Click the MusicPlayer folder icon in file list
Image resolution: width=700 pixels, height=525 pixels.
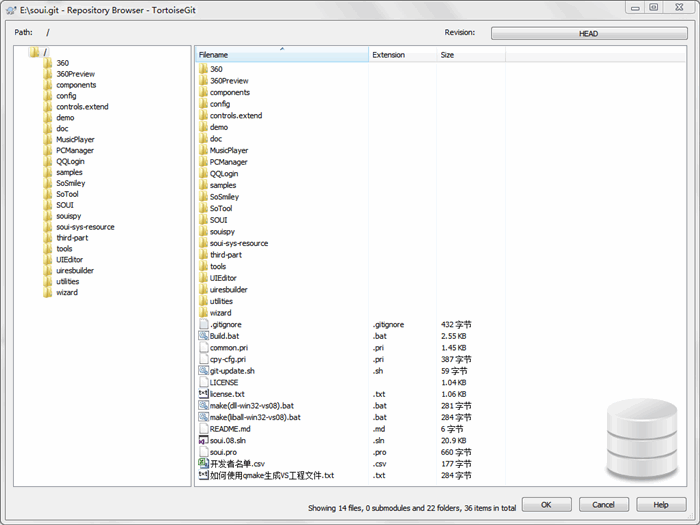coord(203,150)
